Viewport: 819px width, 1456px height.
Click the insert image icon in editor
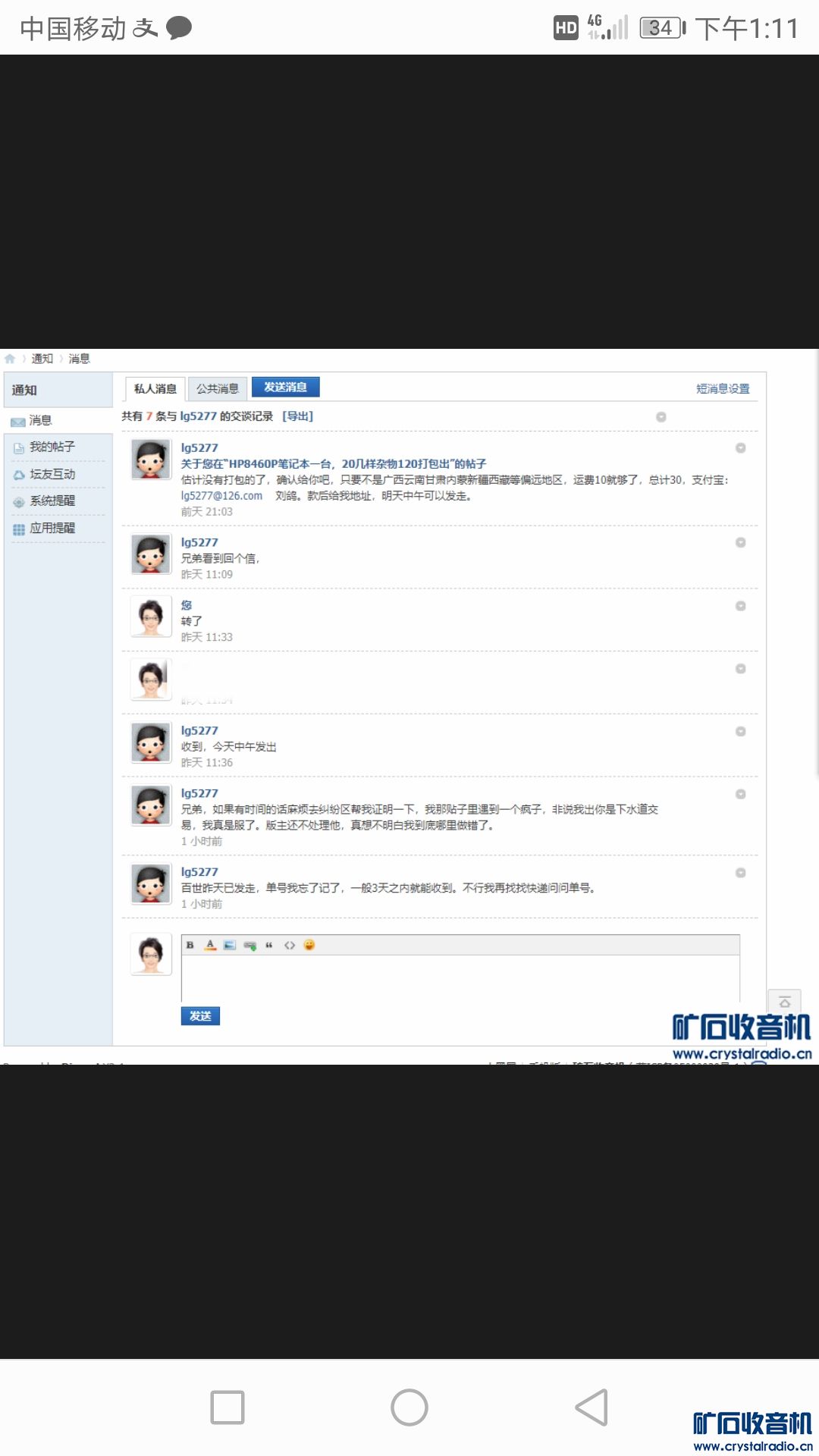pos(230,945)
